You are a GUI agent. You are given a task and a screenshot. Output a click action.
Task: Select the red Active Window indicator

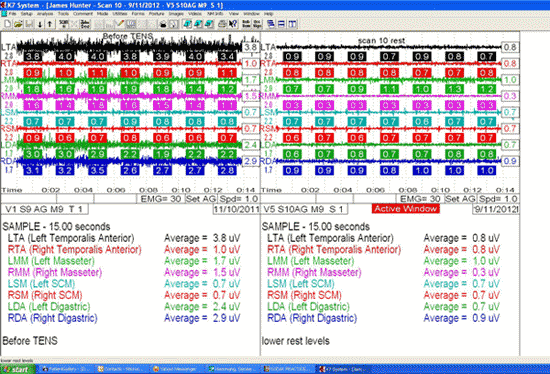pos(405,209)
